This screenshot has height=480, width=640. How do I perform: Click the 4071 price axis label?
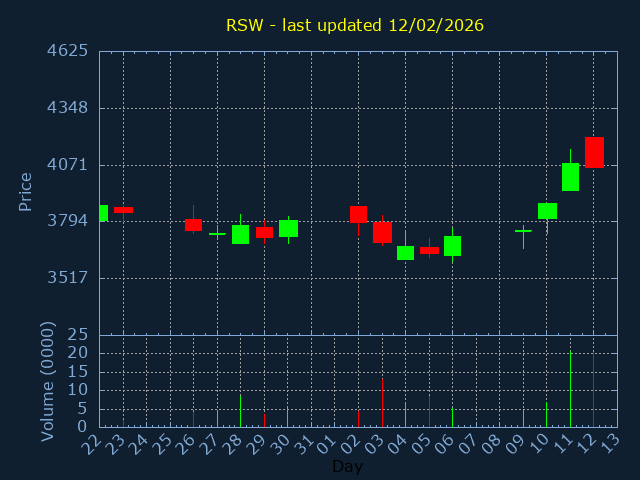(x=67, y=164)
